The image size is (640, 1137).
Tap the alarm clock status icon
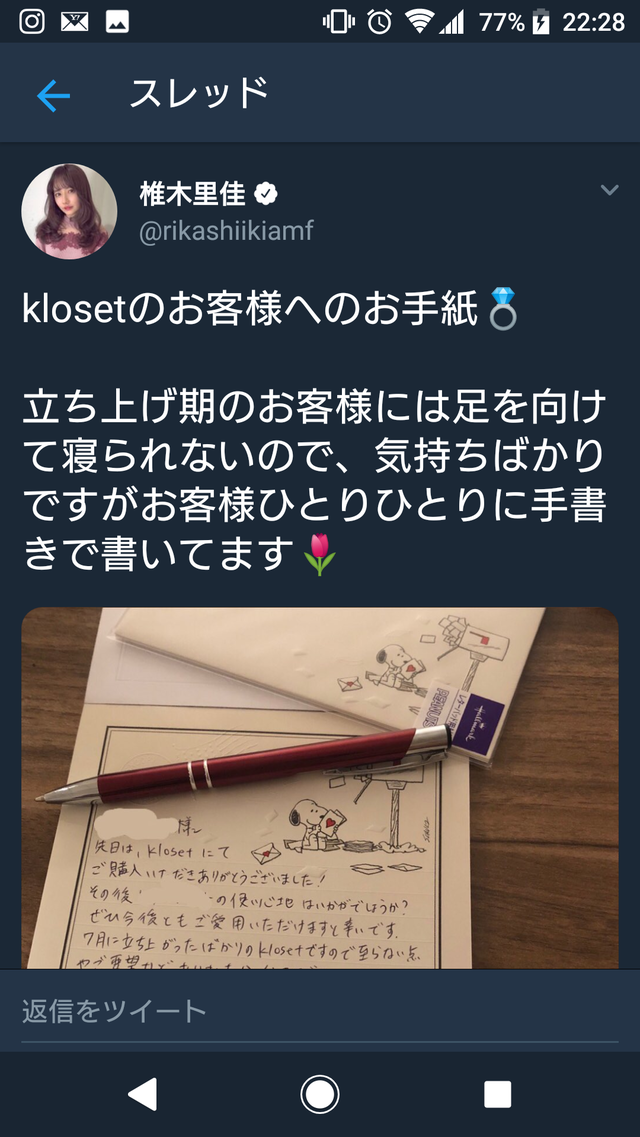coord(380,22)
